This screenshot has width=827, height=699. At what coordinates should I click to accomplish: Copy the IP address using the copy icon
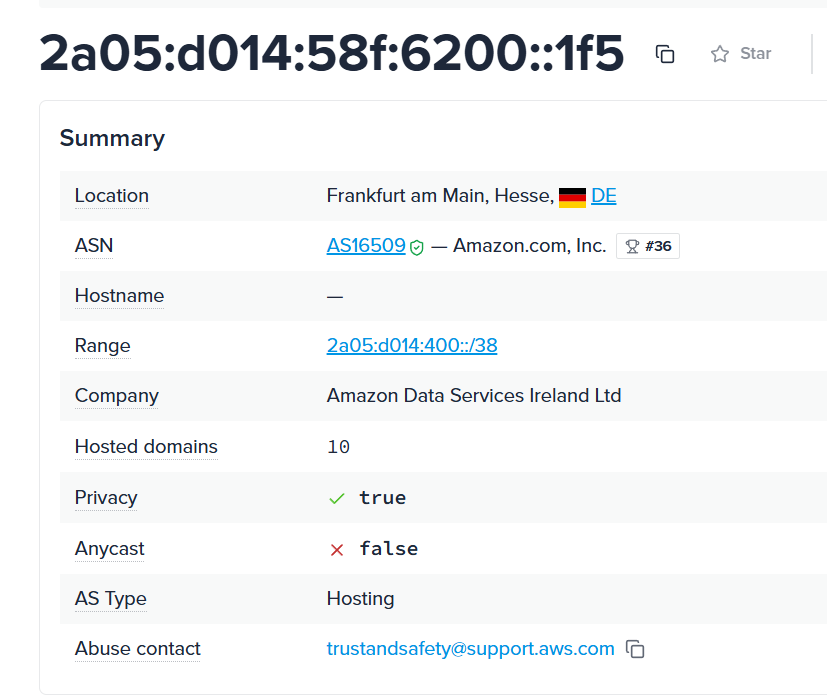(x=665, y=54)
